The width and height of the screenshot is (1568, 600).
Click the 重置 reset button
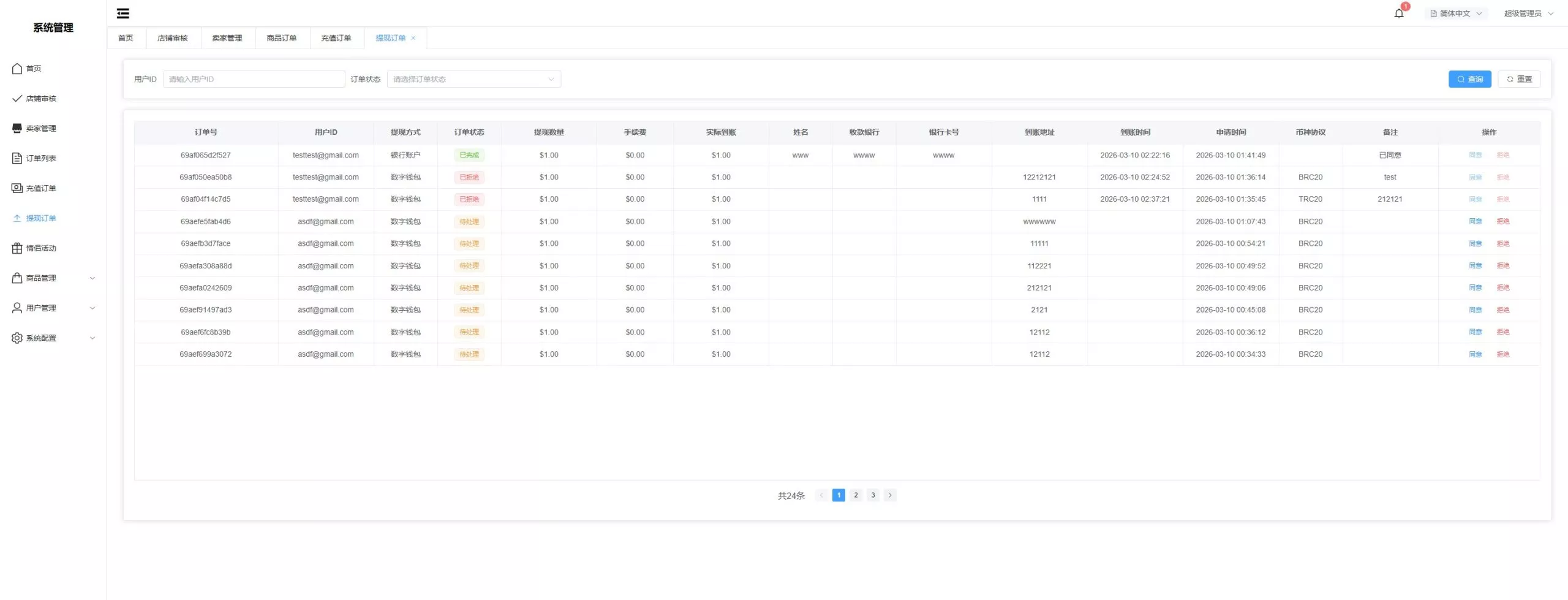coord(1519,79)
